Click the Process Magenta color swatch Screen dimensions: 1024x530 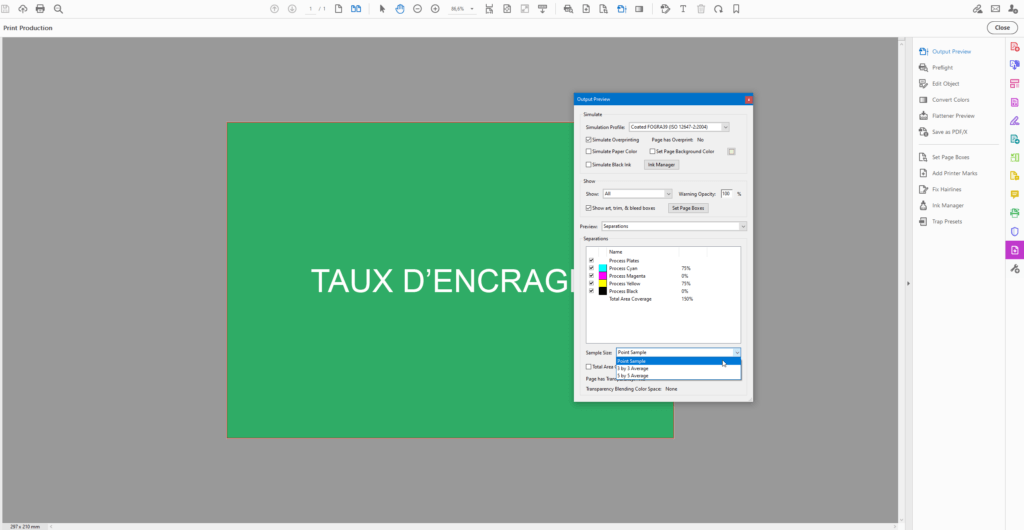coord(603,276)
